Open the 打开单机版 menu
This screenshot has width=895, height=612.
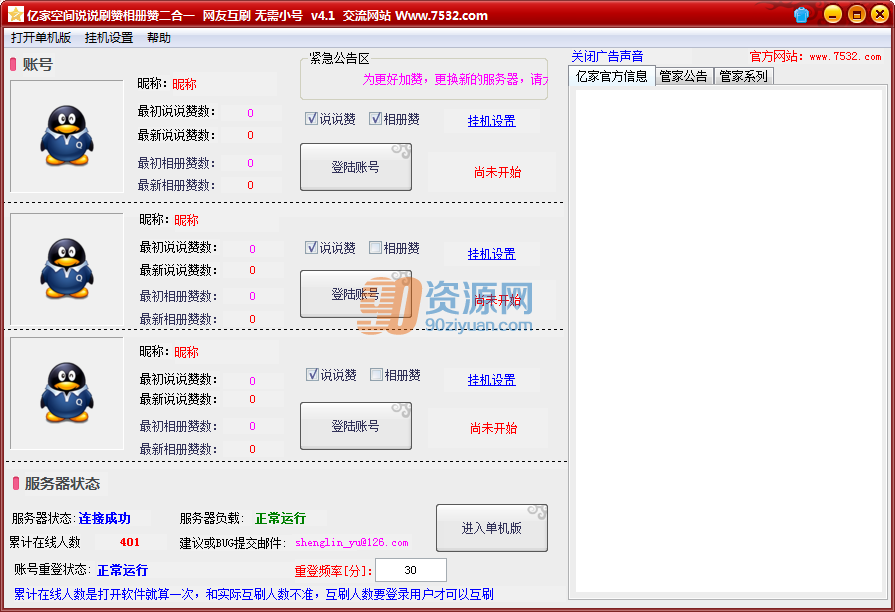point(41,38)
